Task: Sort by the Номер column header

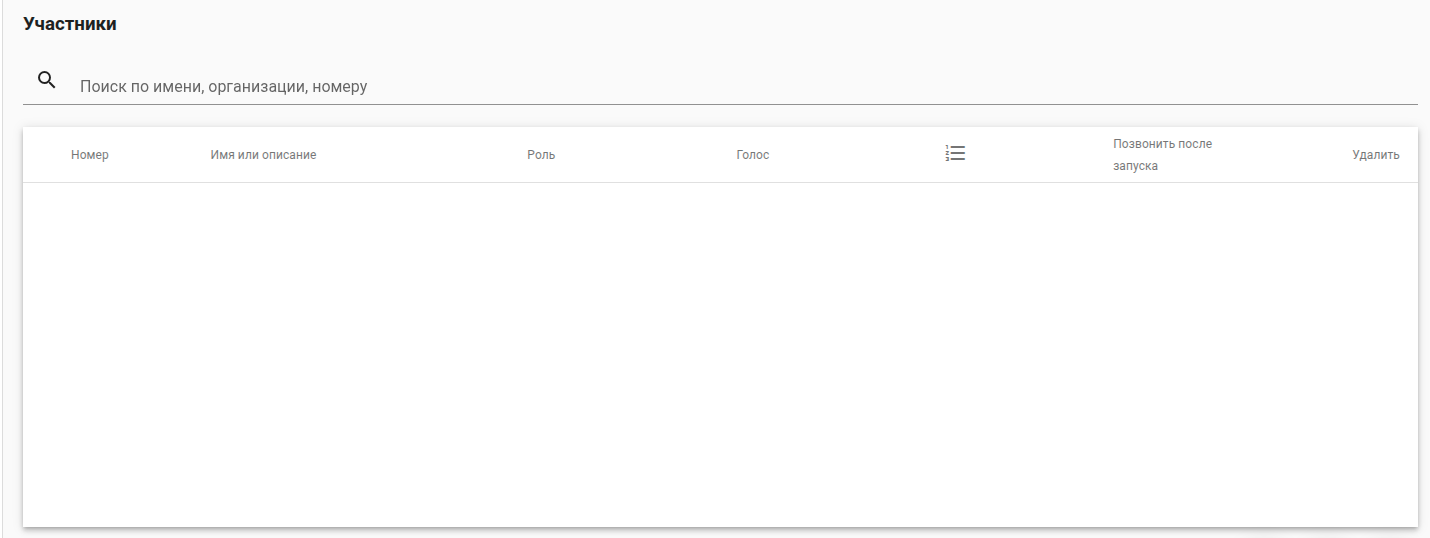Action: 90,155
